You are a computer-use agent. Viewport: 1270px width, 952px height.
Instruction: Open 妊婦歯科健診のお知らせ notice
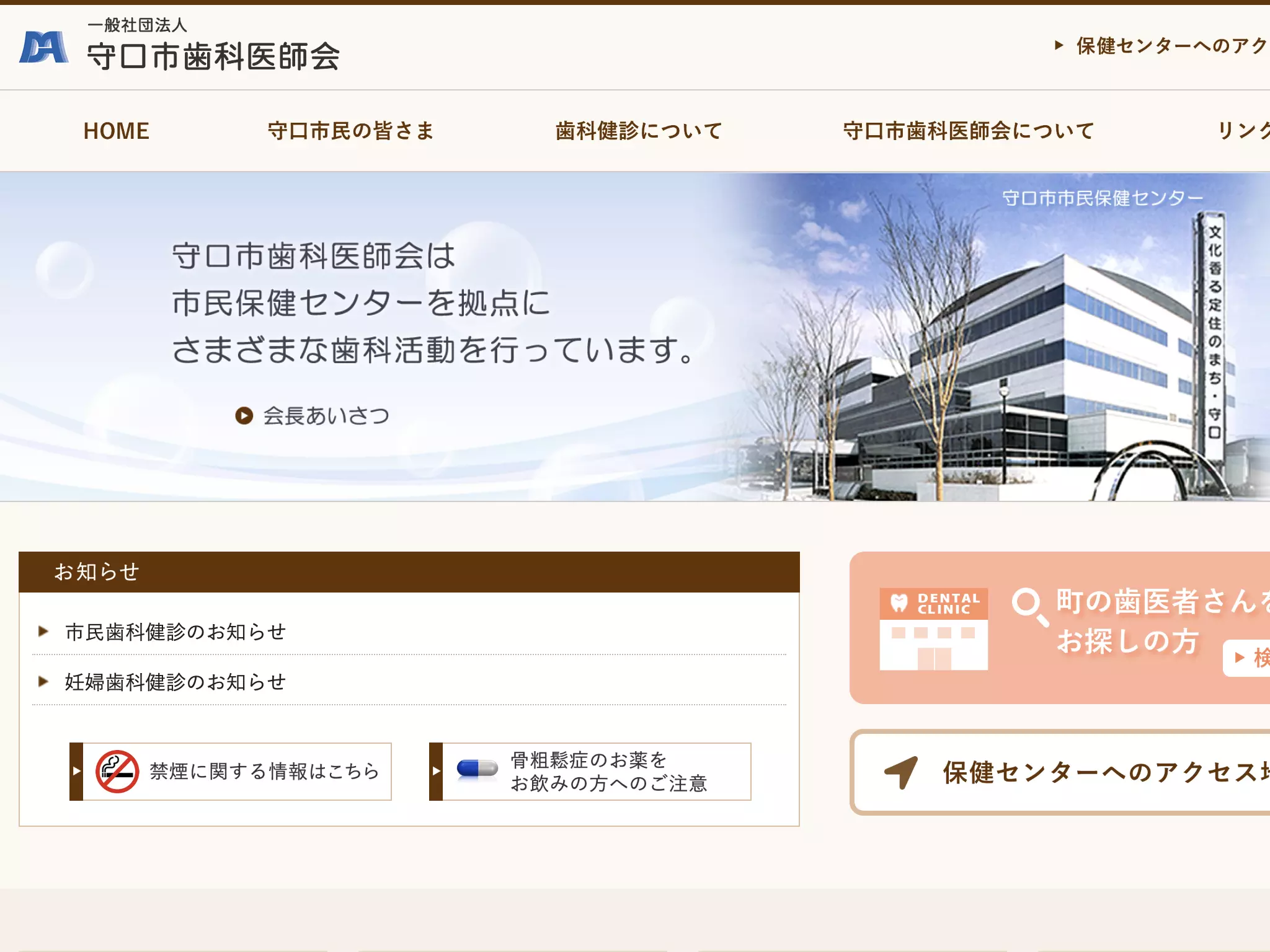[175, 682]
